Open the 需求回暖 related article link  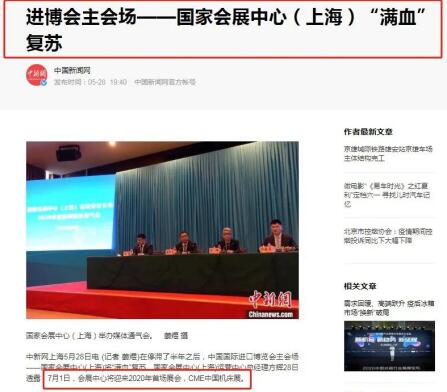pos(389,308)
